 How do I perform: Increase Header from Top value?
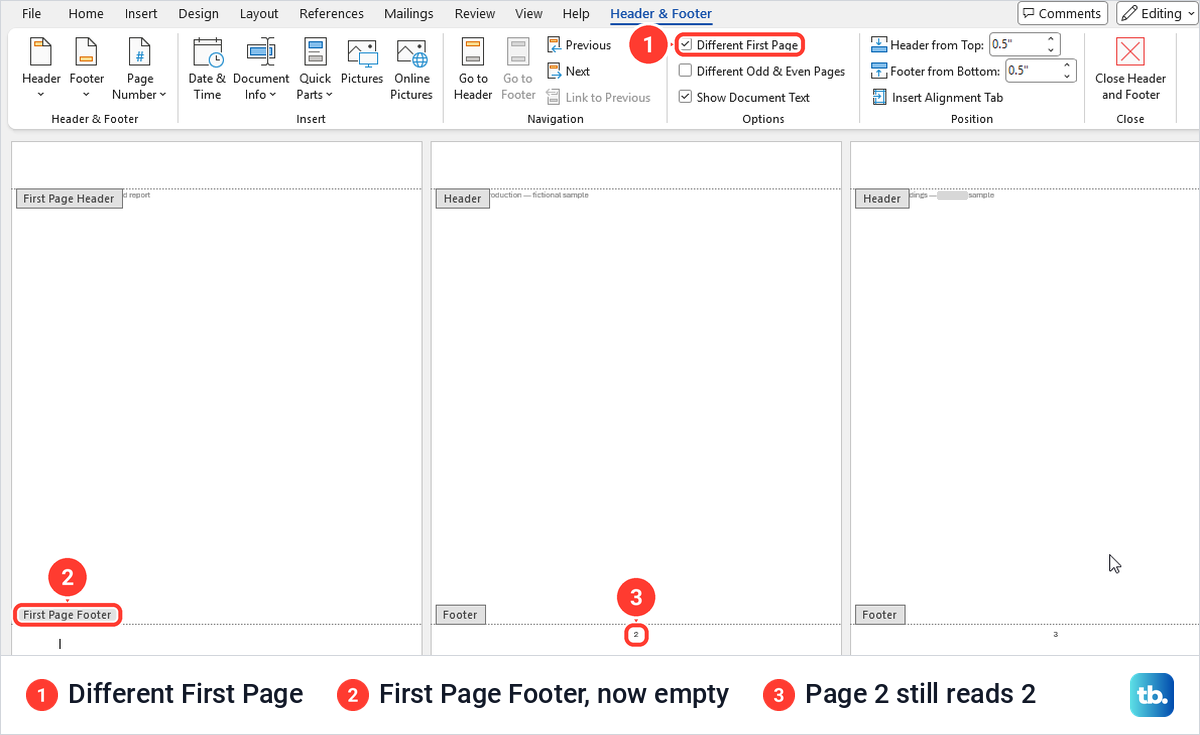pyautogui.click(x=1051, y=40)
